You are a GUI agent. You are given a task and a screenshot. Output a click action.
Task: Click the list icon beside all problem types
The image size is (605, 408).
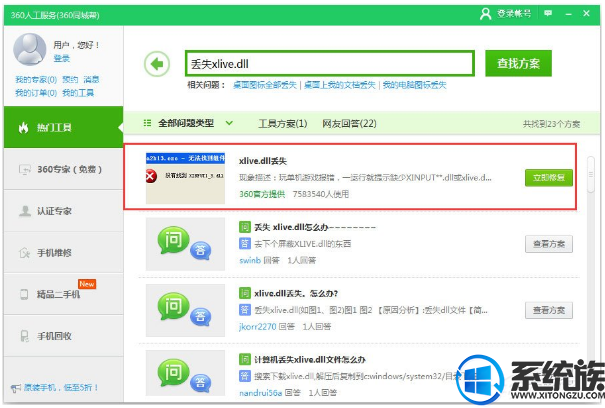click(147, 123)
